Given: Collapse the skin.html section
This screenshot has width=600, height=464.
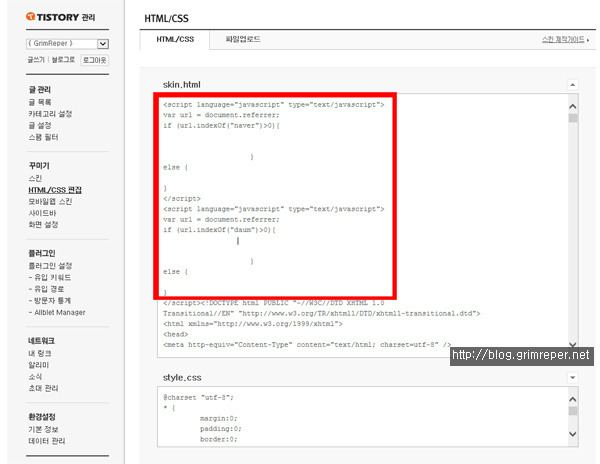Looking at the screenshot, I should click(572, 85).
